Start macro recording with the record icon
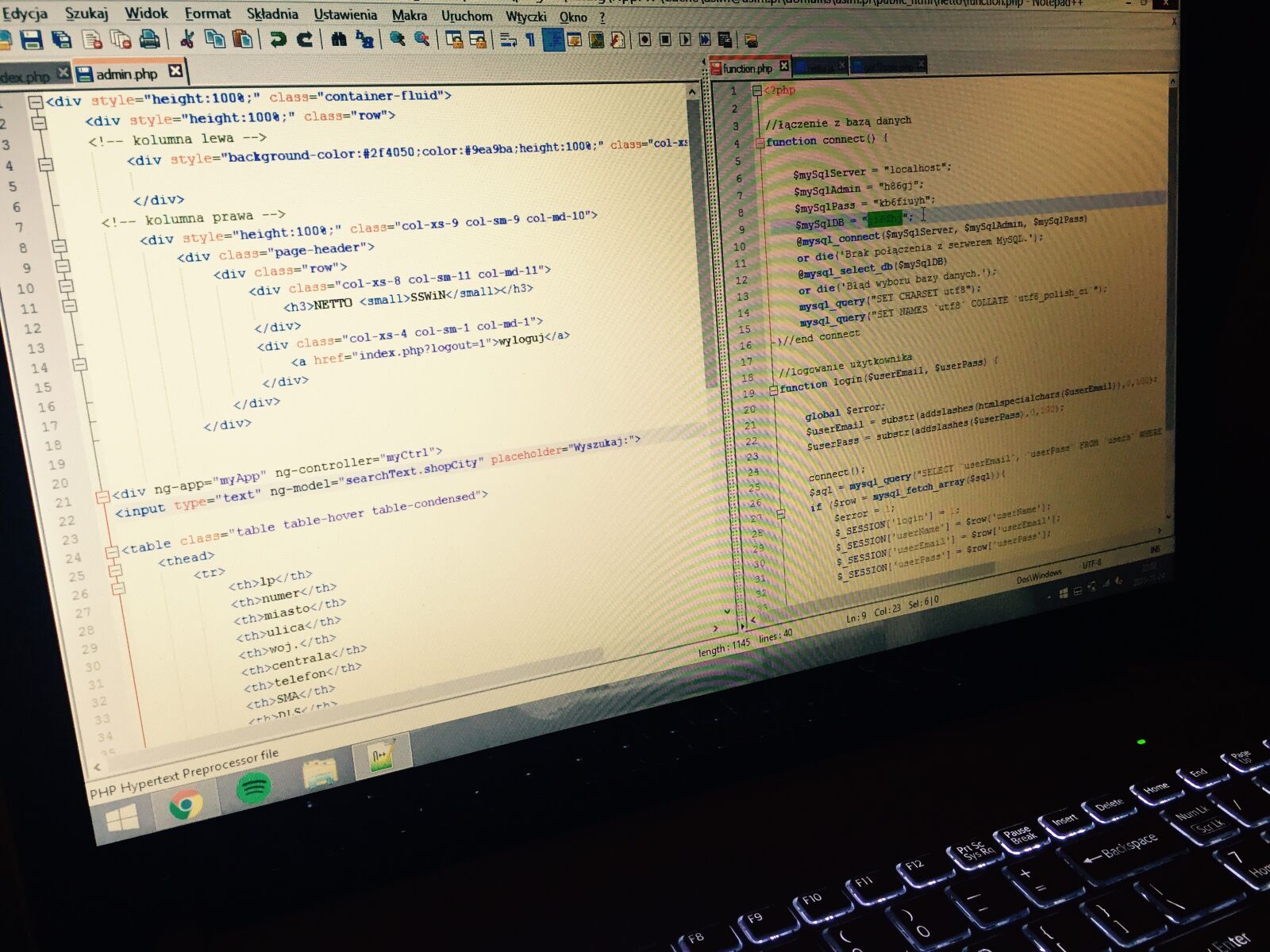Image resolution: width=1270 pixels, height=952 pixels. pyautogui.click(x=645, y=39)
